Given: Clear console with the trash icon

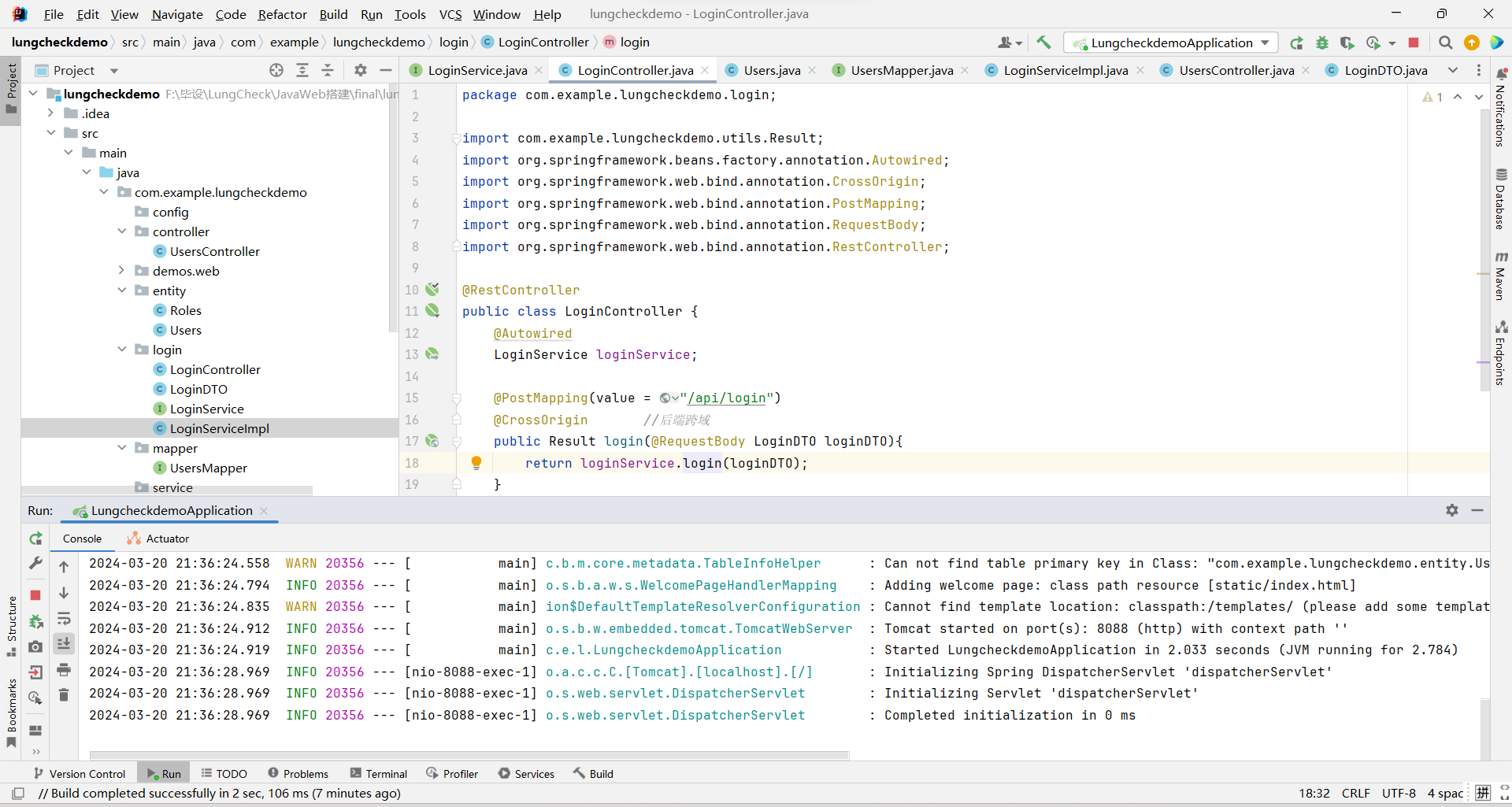Looking at the screenshot, I should tap(64, 695).
